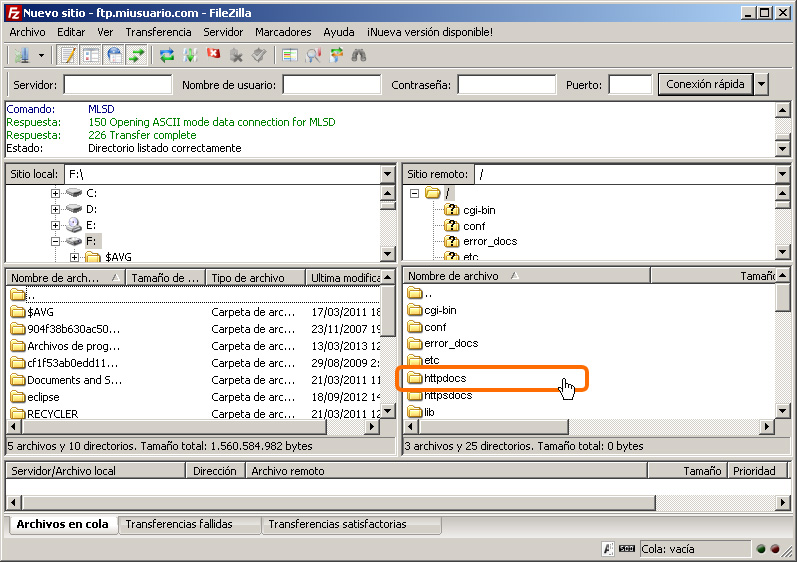Click the folder icon of RECYCLER
Image resolution: width=797 pixels, height=562 pixels.
(x=18, y=413)
